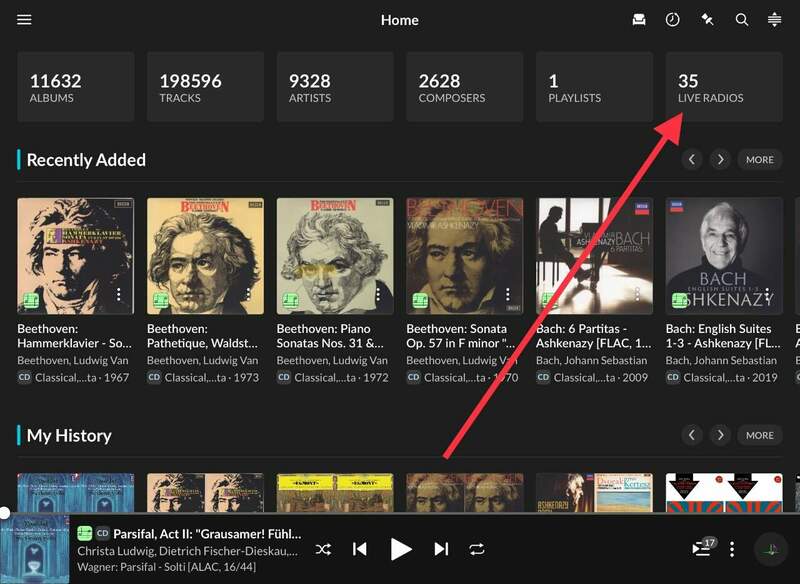800x584 pixels.
Task: Open three-dot menu on 6 Partitas album
Action: pos(637,294)
